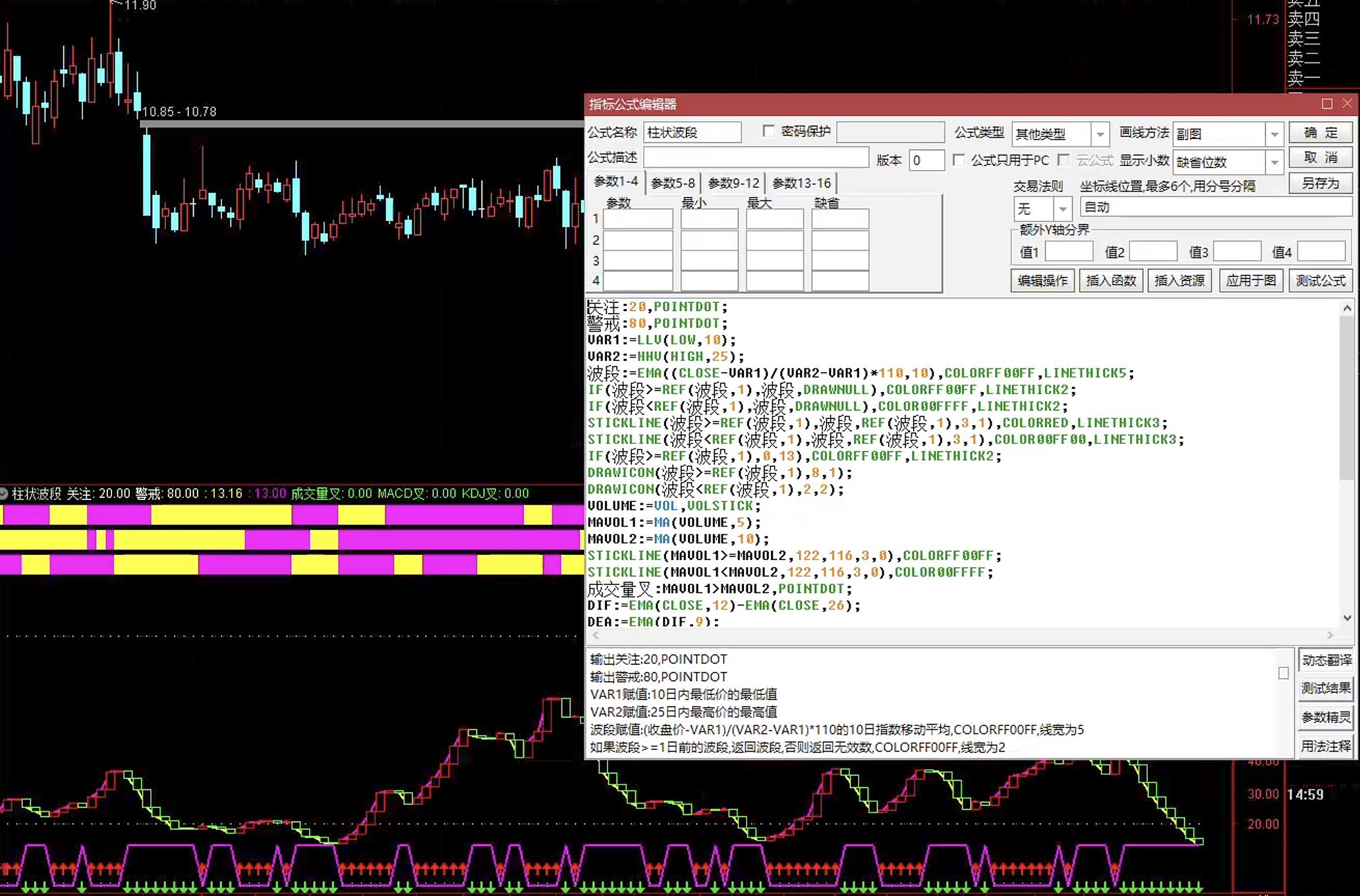Click row 3 缺省 cell
Viewport: 1360px width, 896px height.
840,260
